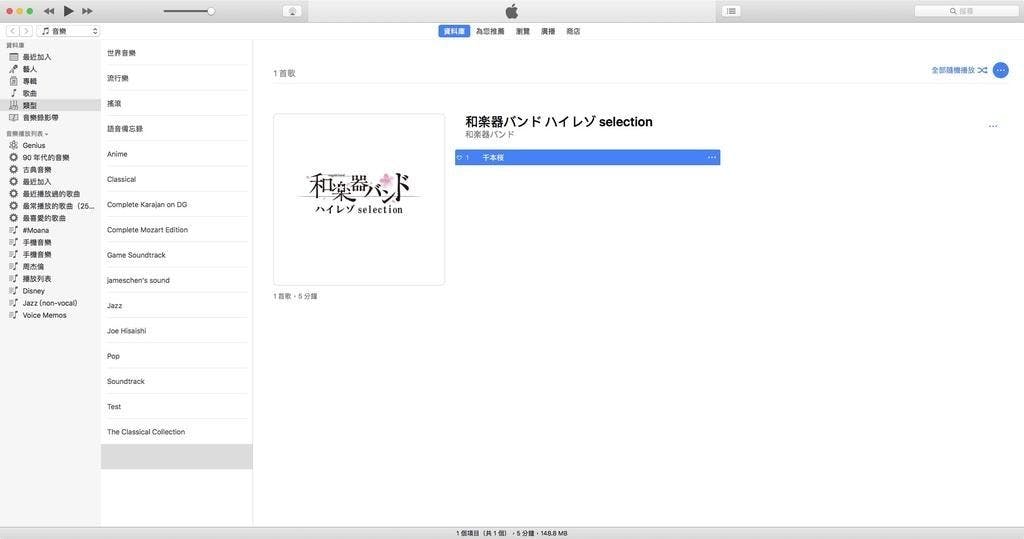The height and width of the screenshot is (539, 1024).
Task: Go forward with the right arrow
Action: (25, 31)
